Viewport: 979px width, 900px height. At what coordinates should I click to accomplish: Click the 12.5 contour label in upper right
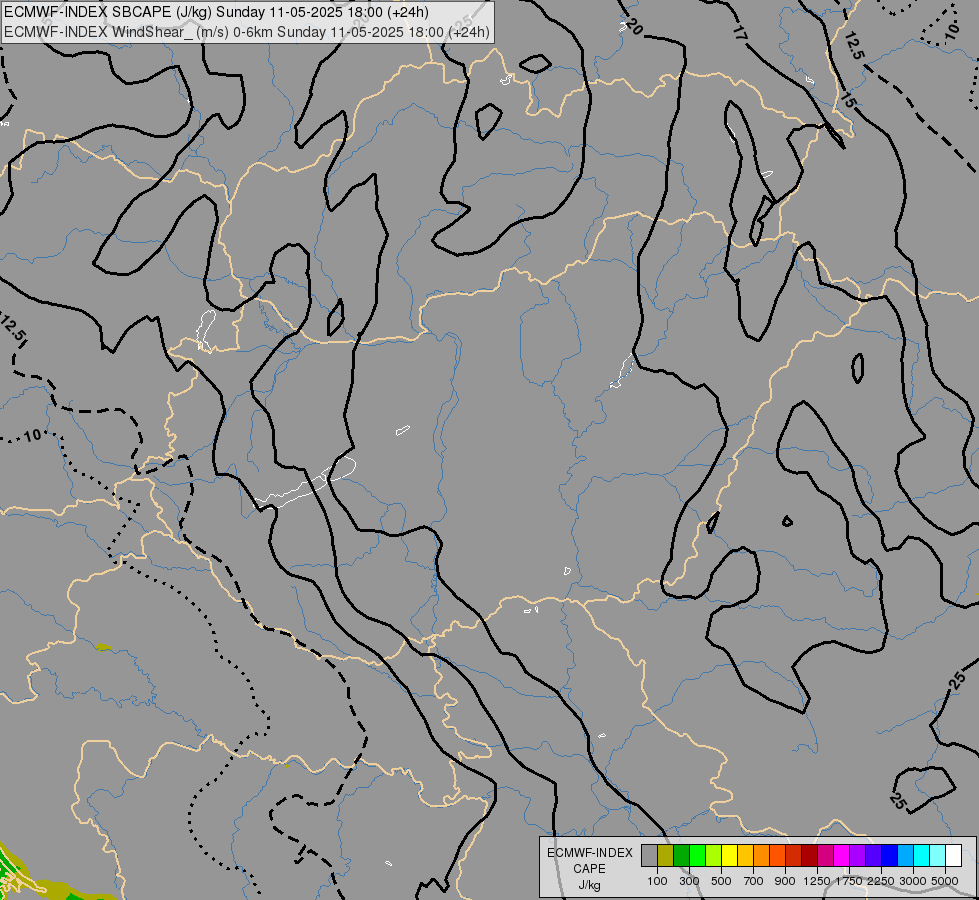854,46
